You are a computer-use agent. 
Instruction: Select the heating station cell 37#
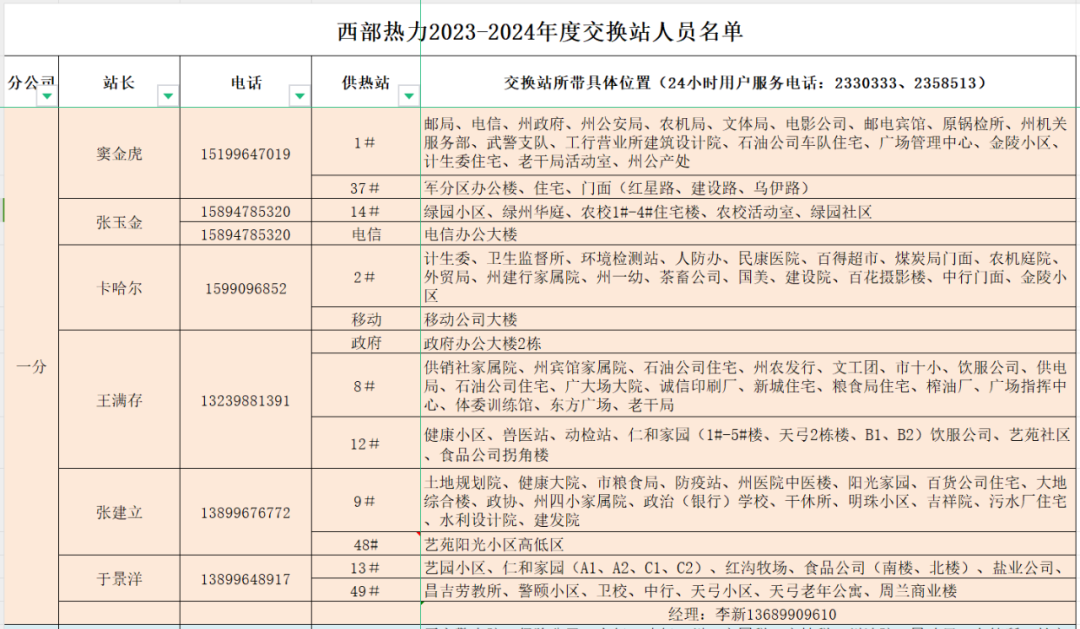(x=366, y=187)
